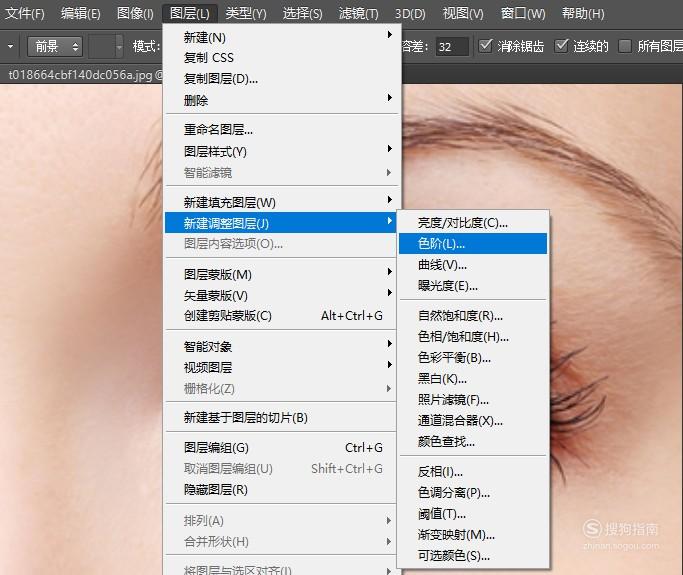Select 黑白(K)... adjustment layer

point(473,379)
